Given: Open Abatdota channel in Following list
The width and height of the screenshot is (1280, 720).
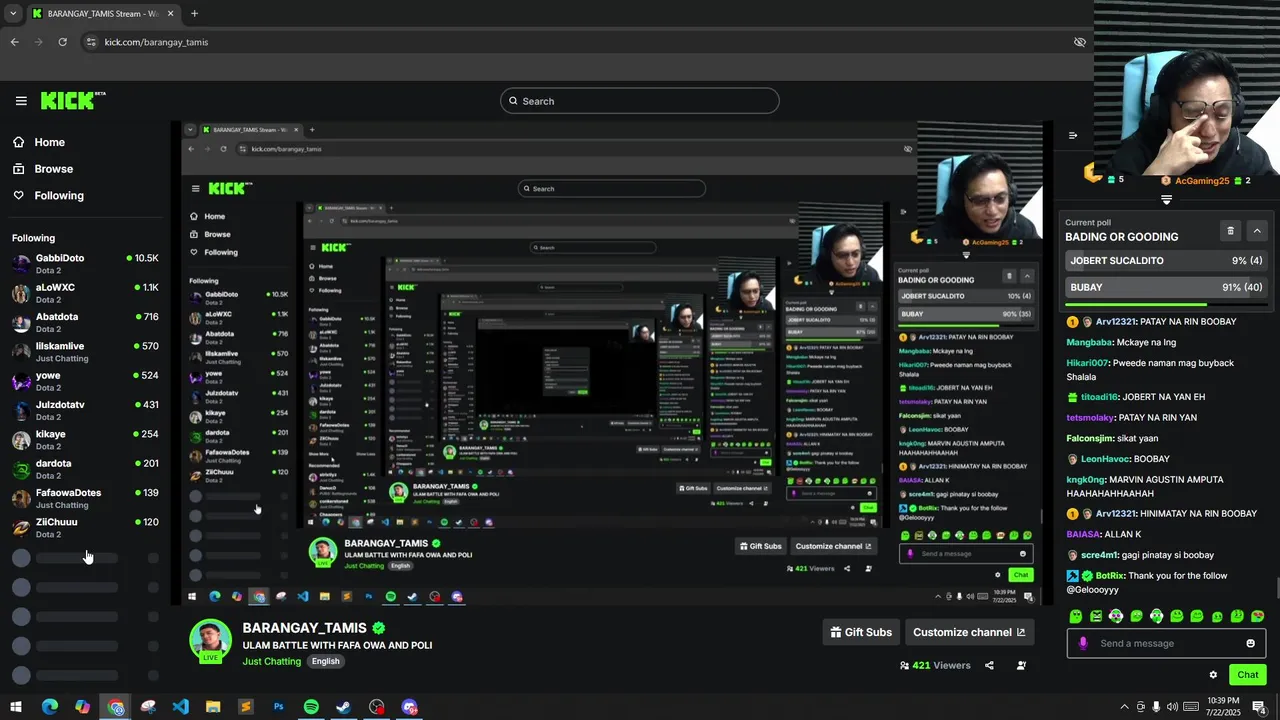Looking at the screenshot, I should 85,322.
